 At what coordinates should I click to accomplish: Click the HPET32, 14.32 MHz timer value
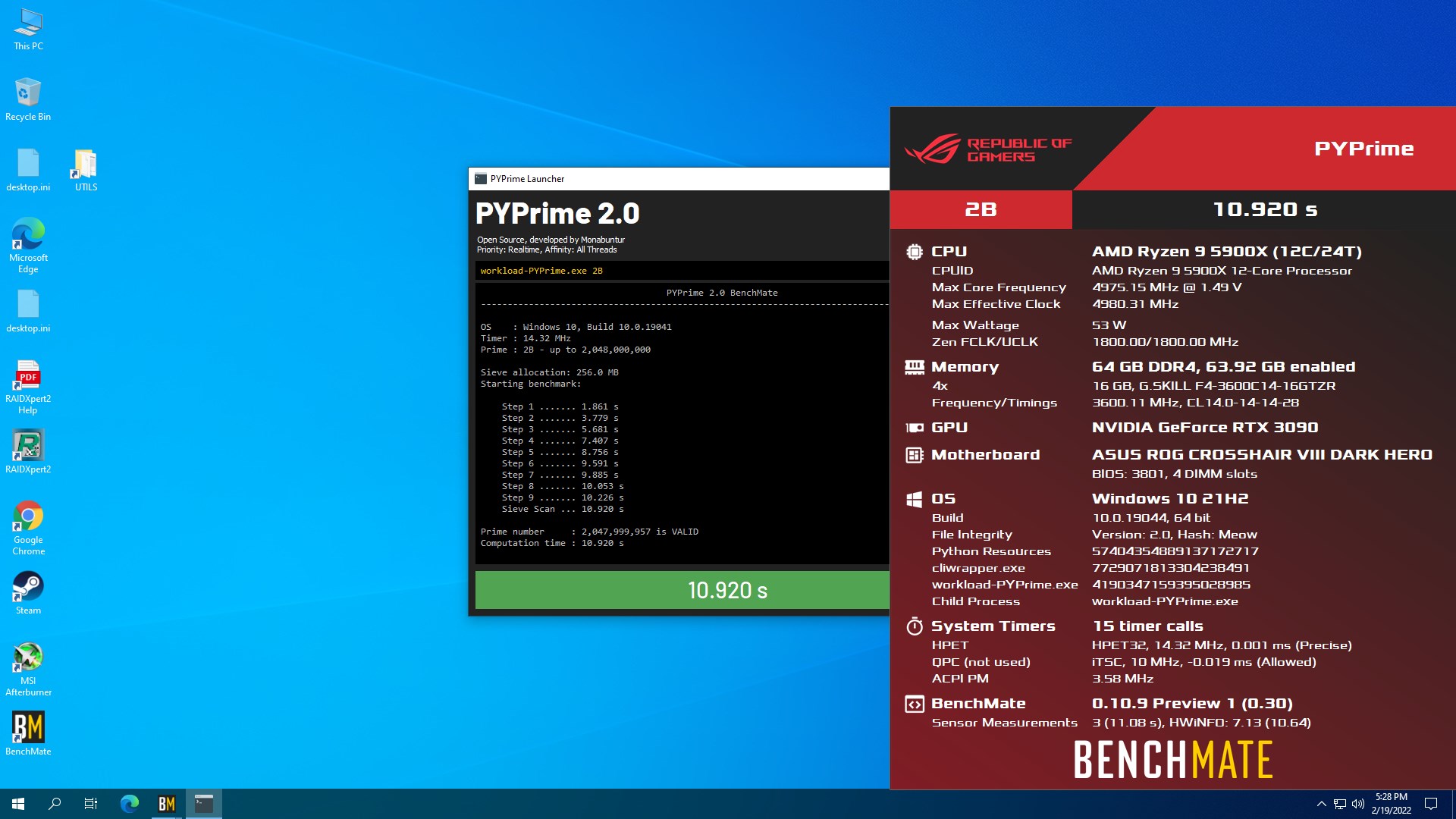(1222, 645)
